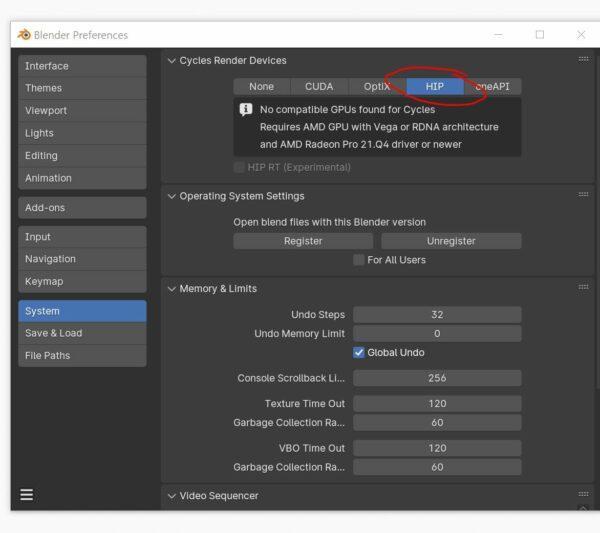Click the Undo Memory Limit field

coord(437,334)
